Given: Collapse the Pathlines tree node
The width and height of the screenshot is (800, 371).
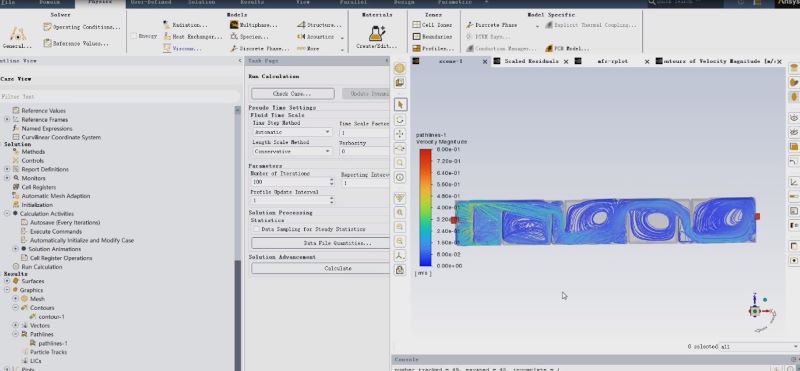Looking at the screenshot, I should point(15,334).
